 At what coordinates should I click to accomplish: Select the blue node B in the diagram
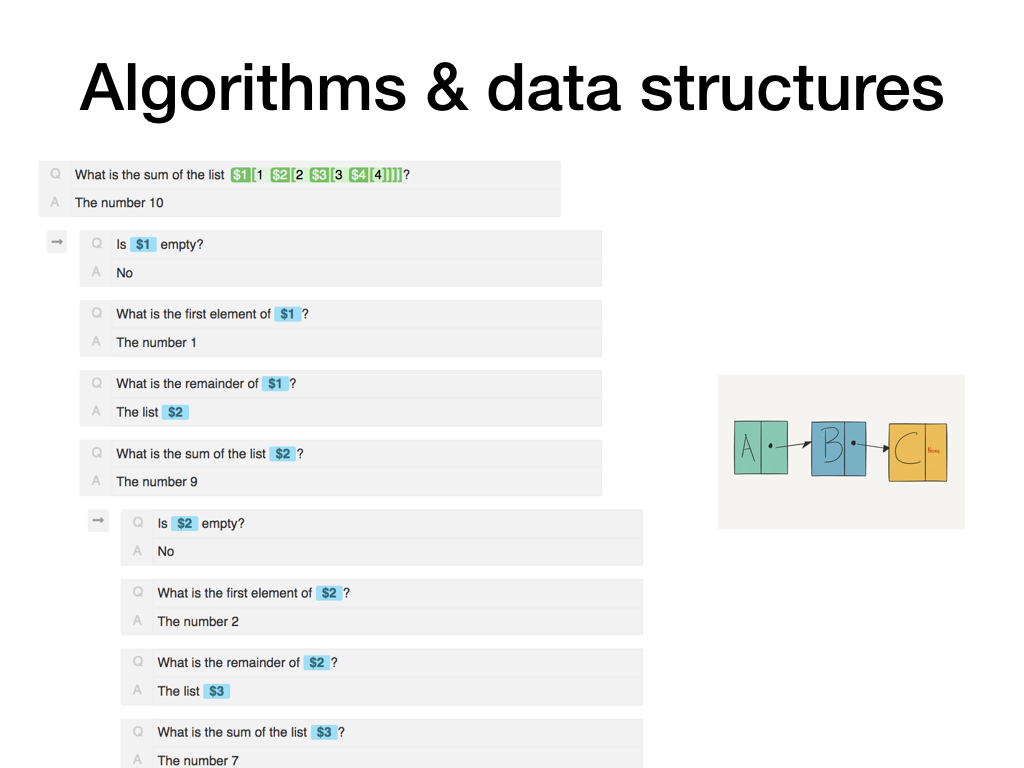pos(838,448)
